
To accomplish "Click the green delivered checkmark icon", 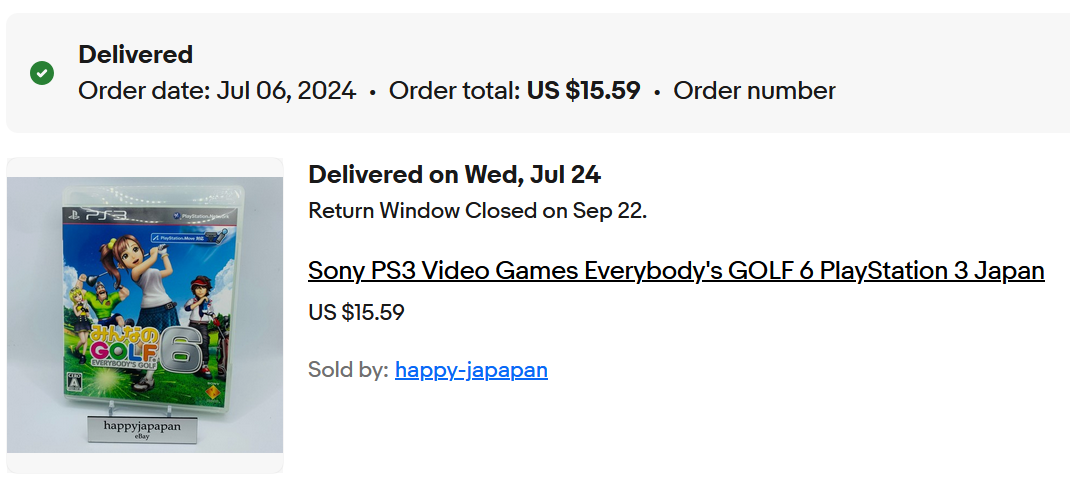I will click(42, 73).
